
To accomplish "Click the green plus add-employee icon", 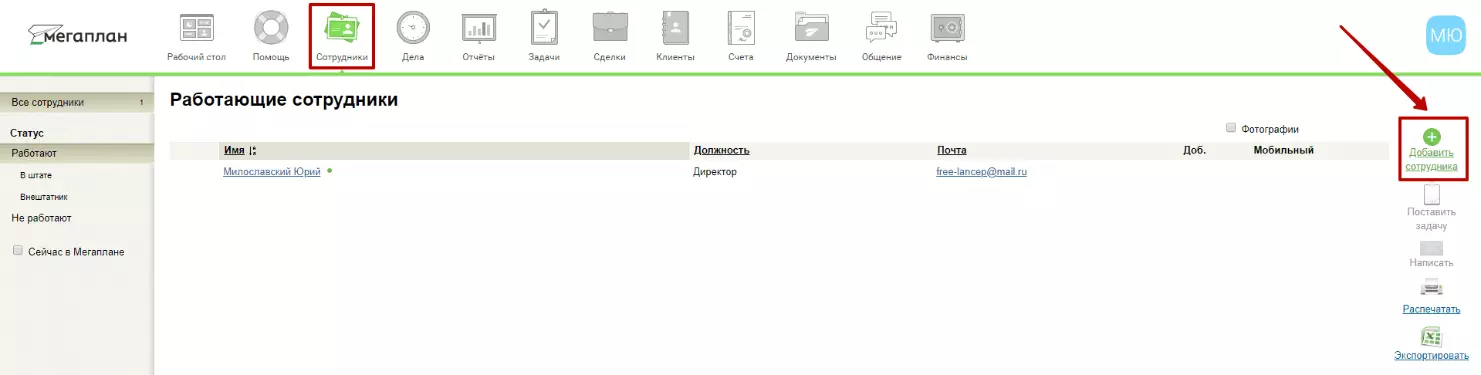I will (x=1431, y=136).
